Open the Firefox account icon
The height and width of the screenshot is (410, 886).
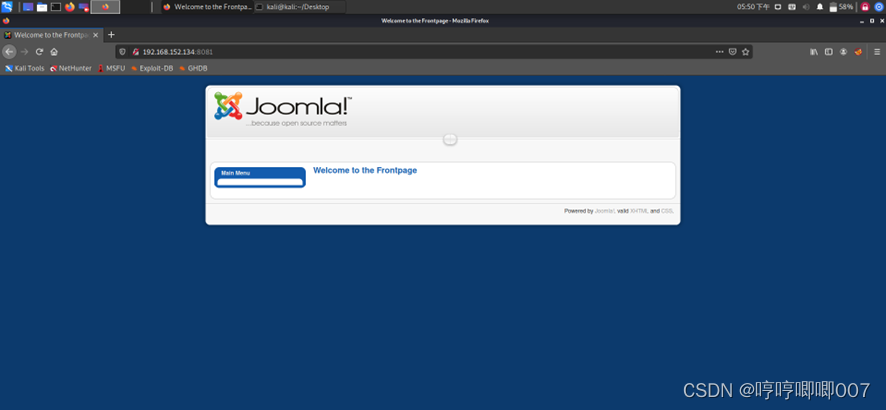coord(843,51)
